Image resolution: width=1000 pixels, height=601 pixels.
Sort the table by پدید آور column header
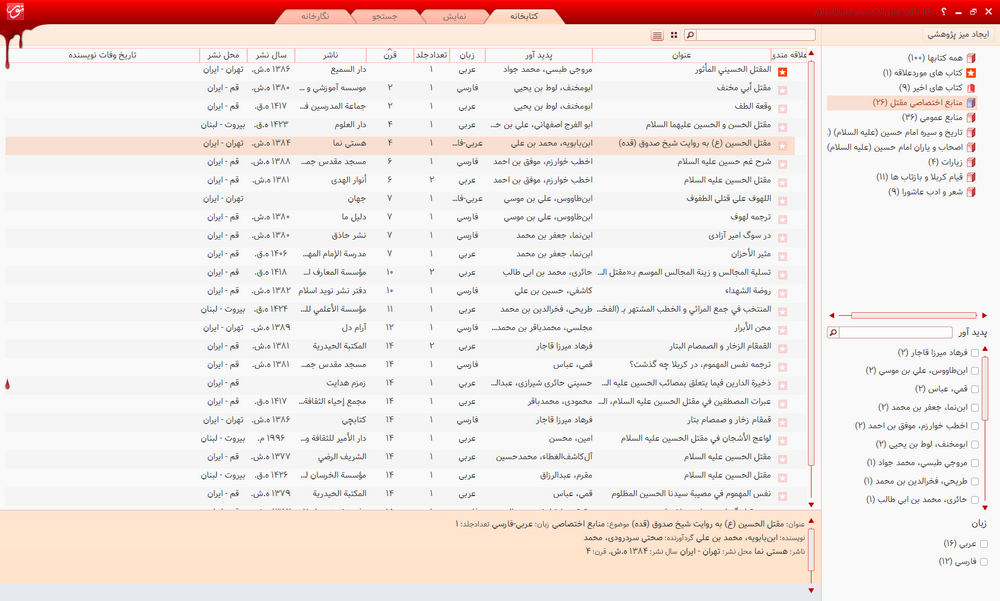point(539,56)
